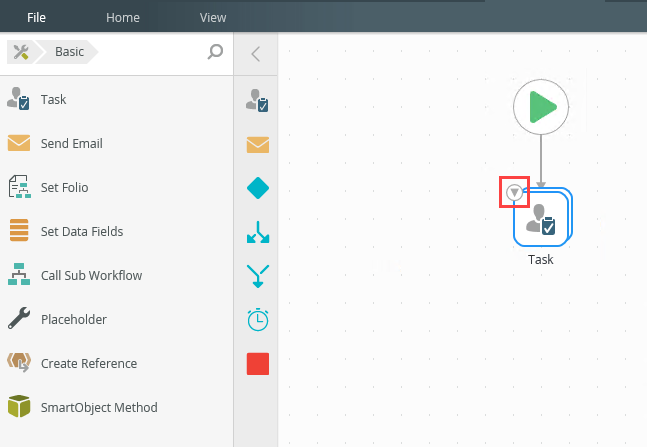Select the Task step node on canvas
The height and width of the screenshot is (447, 647).
pyautogui.click(x=542, y=217)
